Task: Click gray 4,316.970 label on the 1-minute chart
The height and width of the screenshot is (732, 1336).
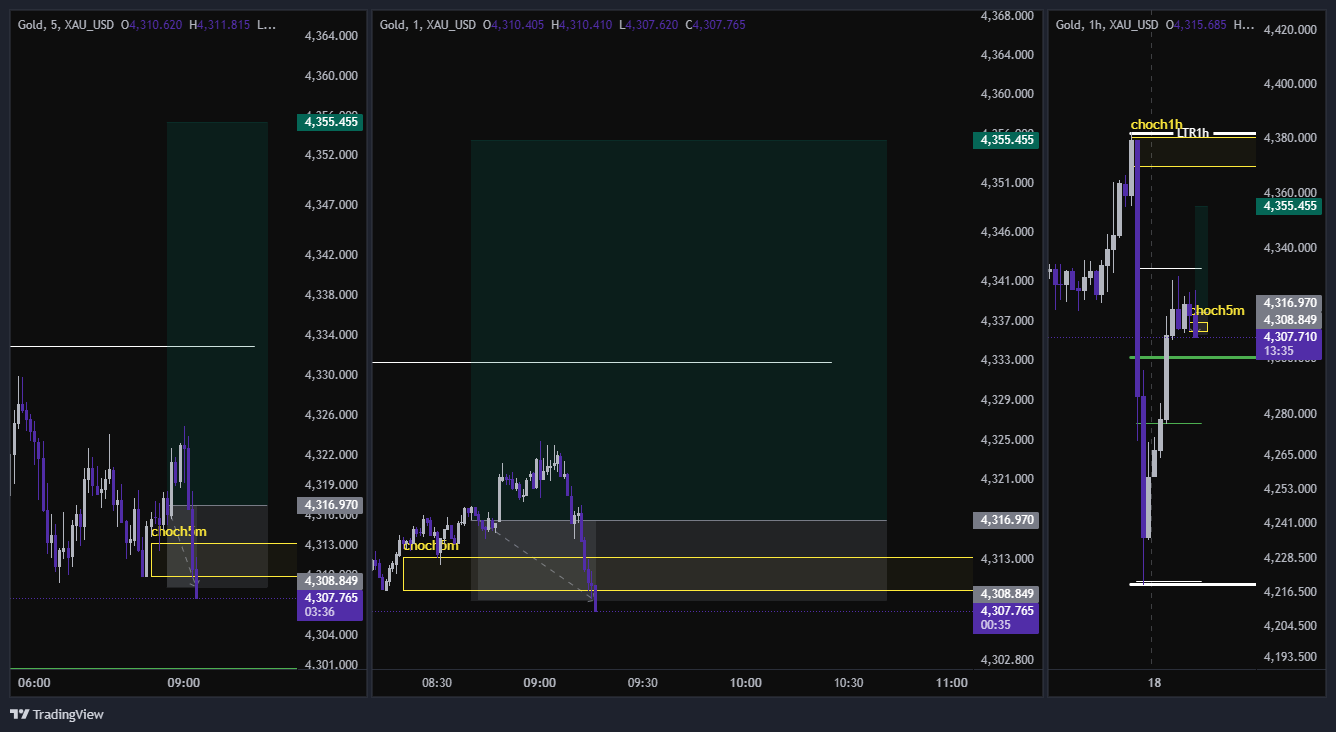Action: [1005, 520]
